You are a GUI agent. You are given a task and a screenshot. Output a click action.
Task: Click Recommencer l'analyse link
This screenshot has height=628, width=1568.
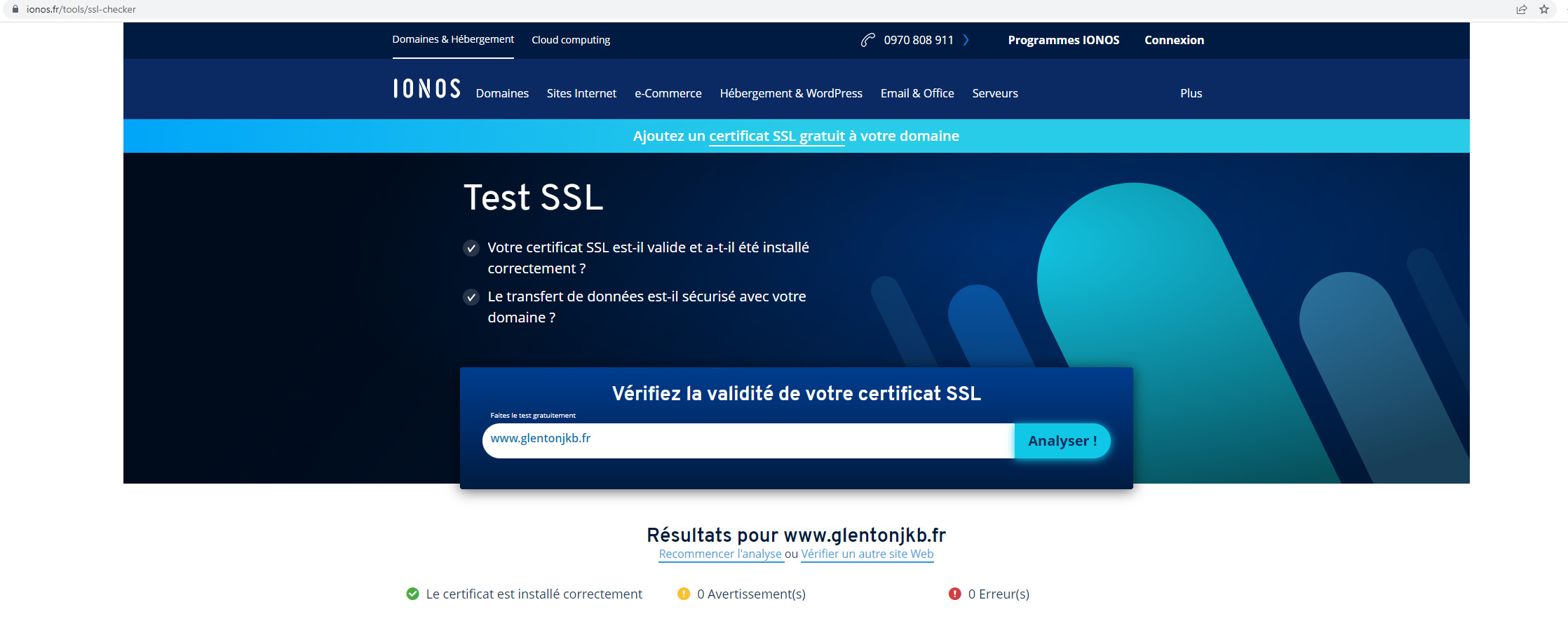(x=719, y=554)
